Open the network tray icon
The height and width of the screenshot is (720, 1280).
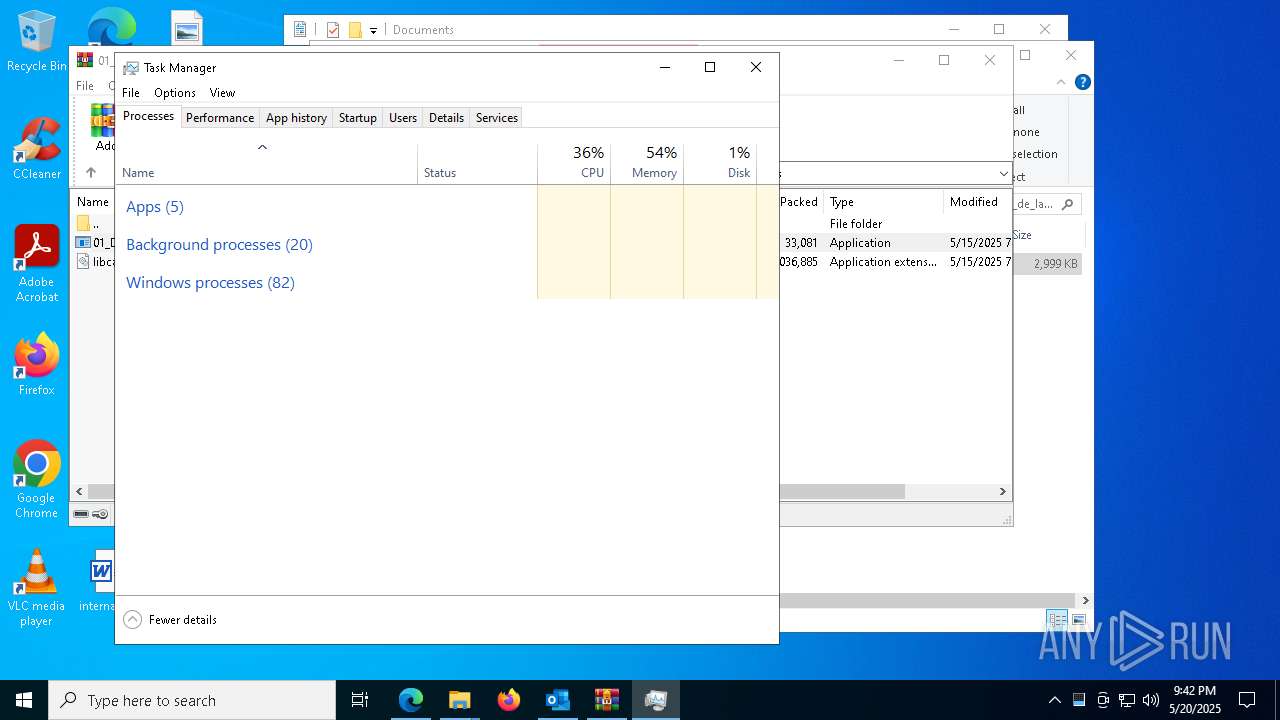point(1127,700)
